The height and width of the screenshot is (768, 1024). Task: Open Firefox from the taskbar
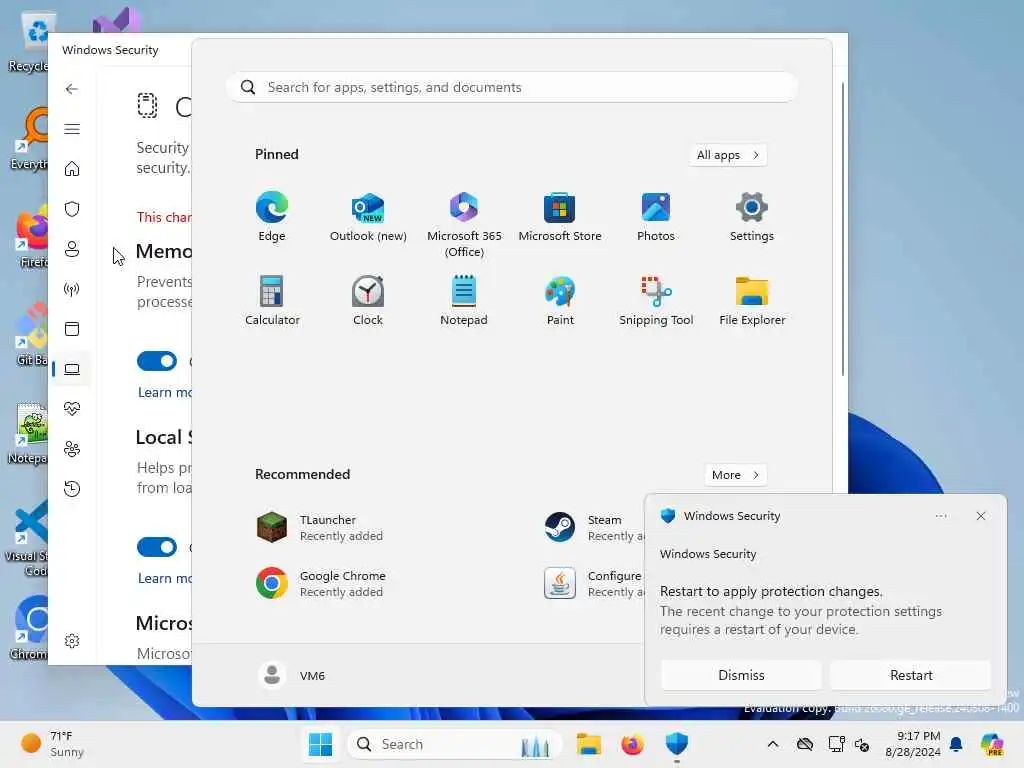coord(632,744)
